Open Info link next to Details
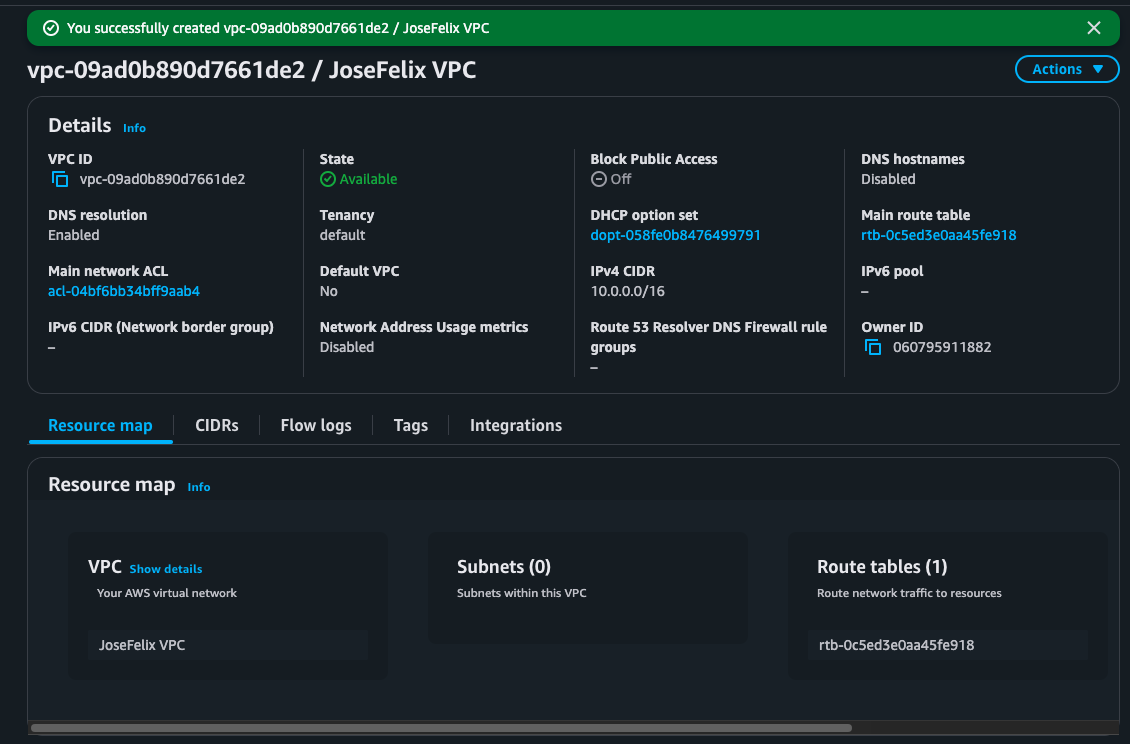The image size is (1130, 744). point(134,128)
